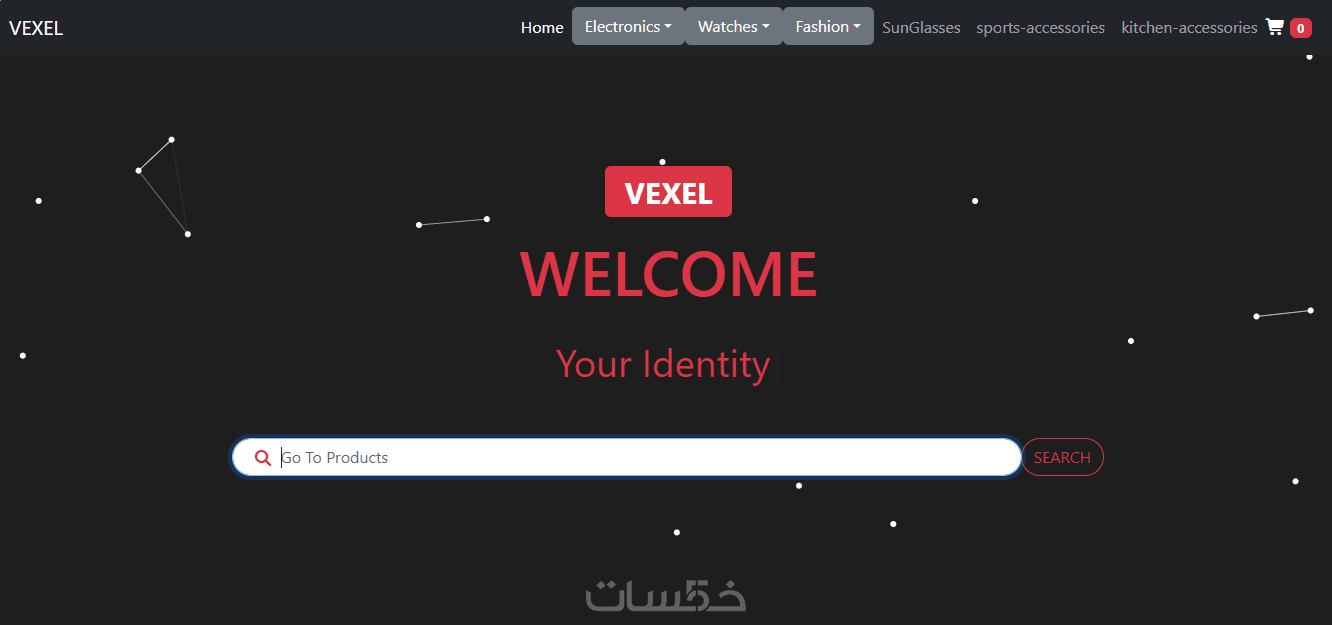
Task: Expand the Electronics dropdown
Action: pos(628,27)
